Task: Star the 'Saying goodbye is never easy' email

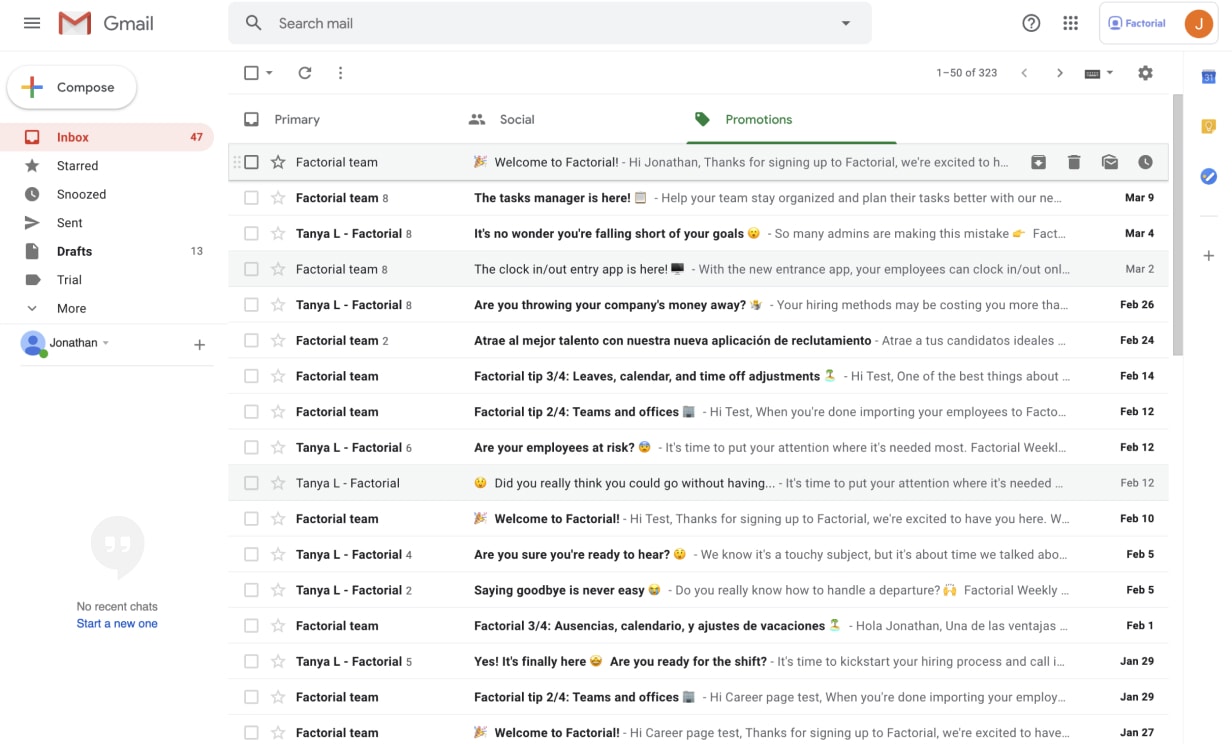Action: point(278,590)
